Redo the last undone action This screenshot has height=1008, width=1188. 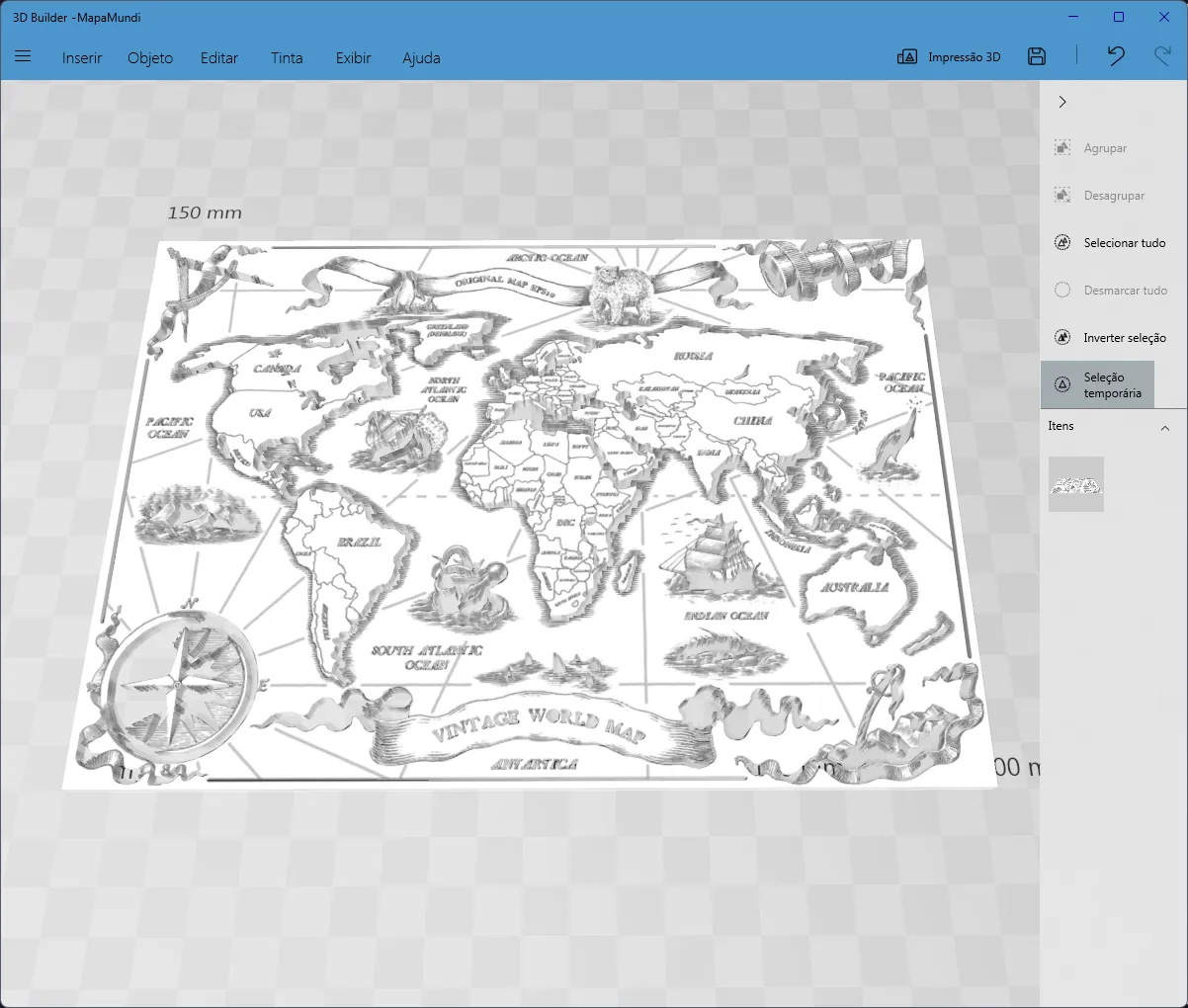tap(1162, 56)
